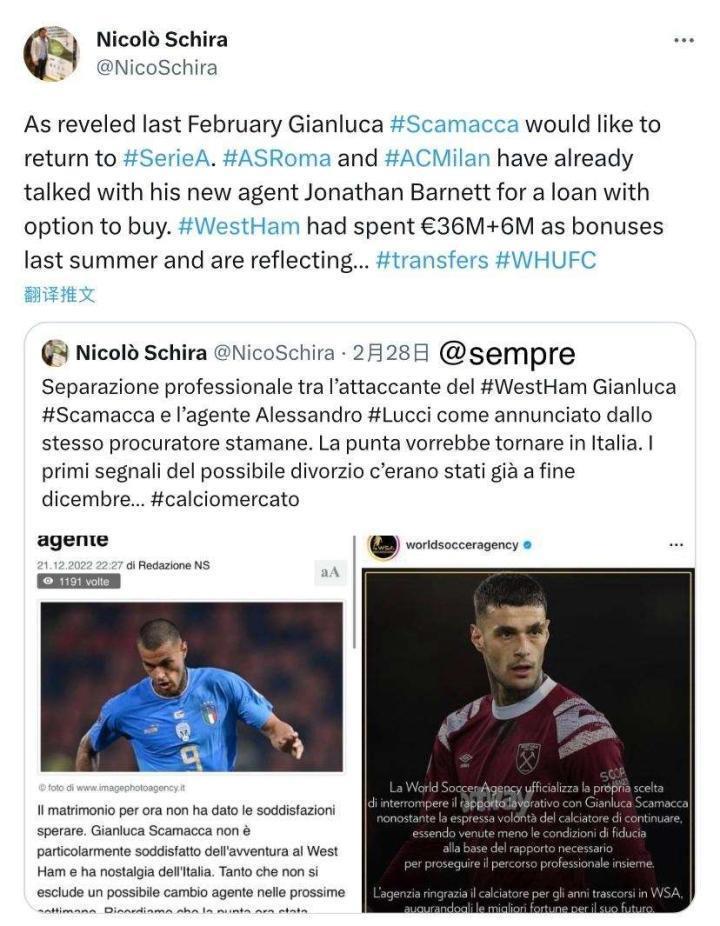Click the worldsocceragency logo icon
Viewport: 720px width, 926px height.
click(x=383, y=545)
